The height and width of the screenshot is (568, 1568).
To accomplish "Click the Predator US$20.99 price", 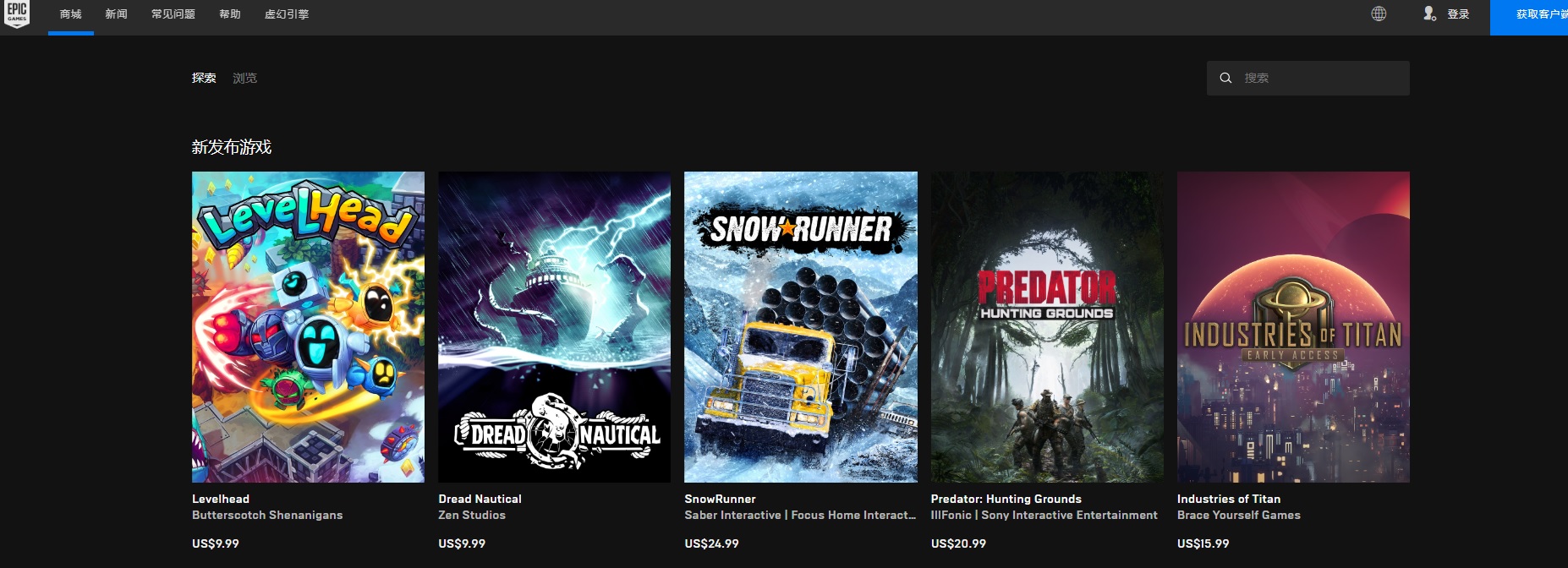I will tap(958, 543).
